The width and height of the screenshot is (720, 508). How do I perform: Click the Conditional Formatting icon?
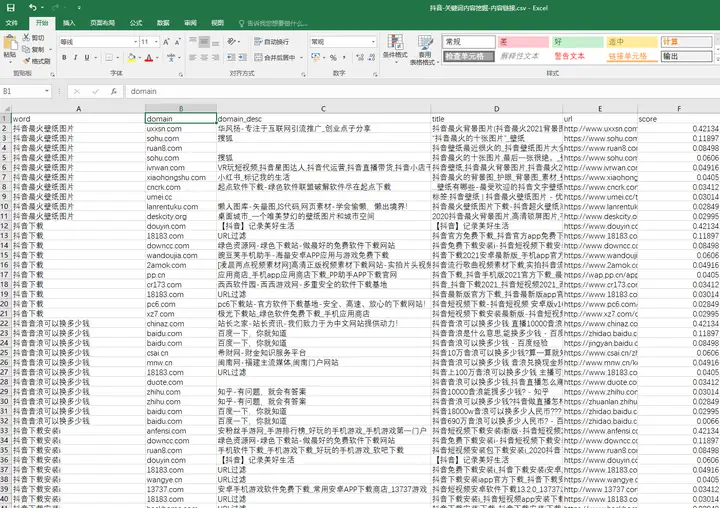coord(395,42)
